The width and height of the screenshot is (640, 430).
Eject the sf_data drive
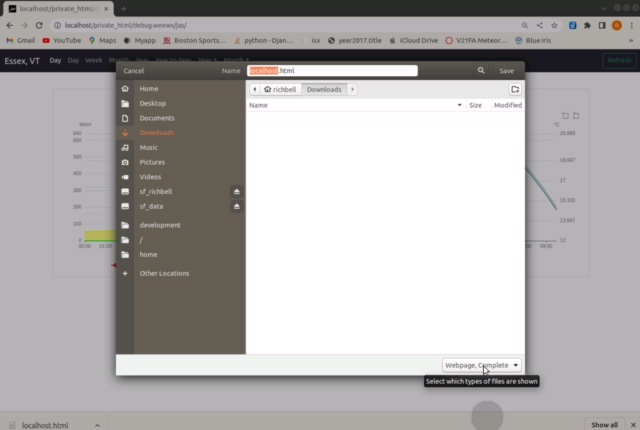click(236, 206)
